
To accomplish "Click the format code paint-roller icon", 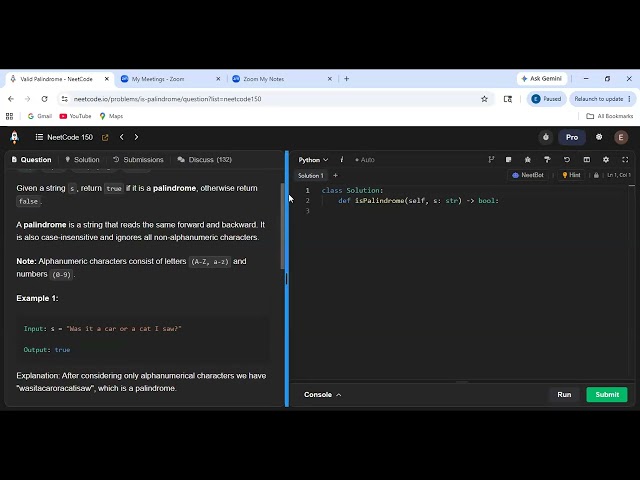I will click(x=547, y=160).
